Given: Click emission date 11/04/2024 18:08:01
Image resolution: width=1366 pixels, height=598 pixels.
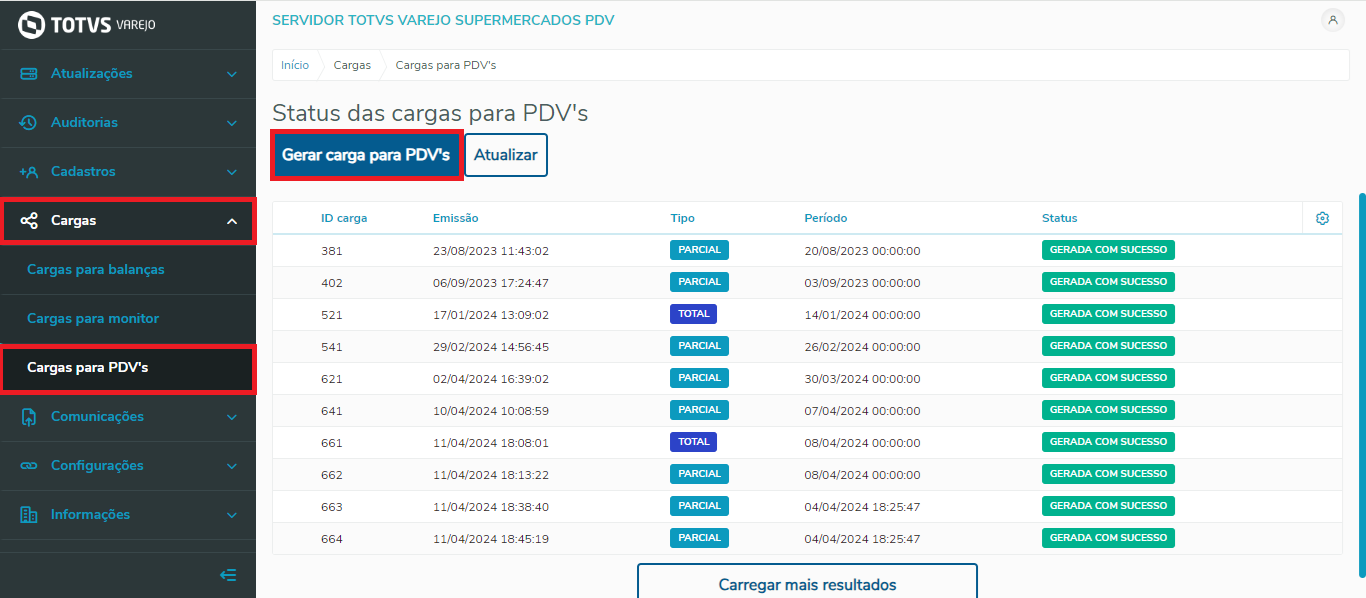Looking at the screenshot, I should click(491, 443).
